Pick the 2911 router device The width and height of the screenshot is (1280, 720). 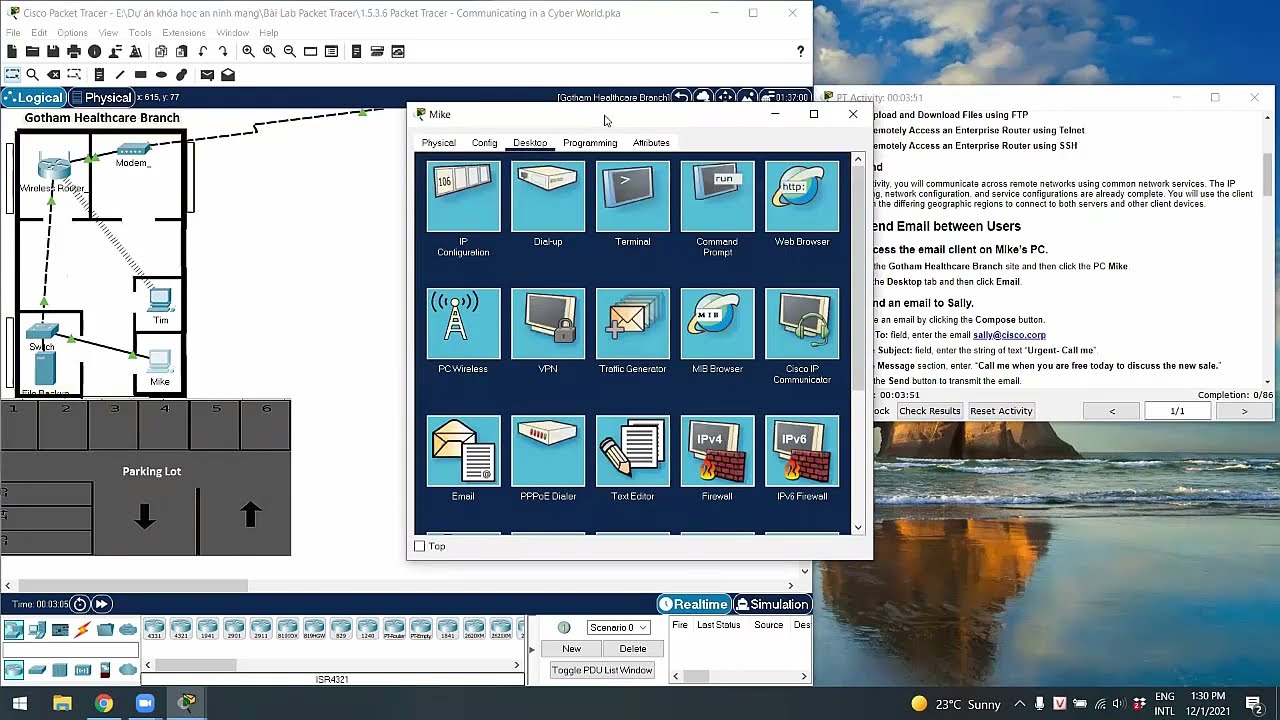[261, 629]
